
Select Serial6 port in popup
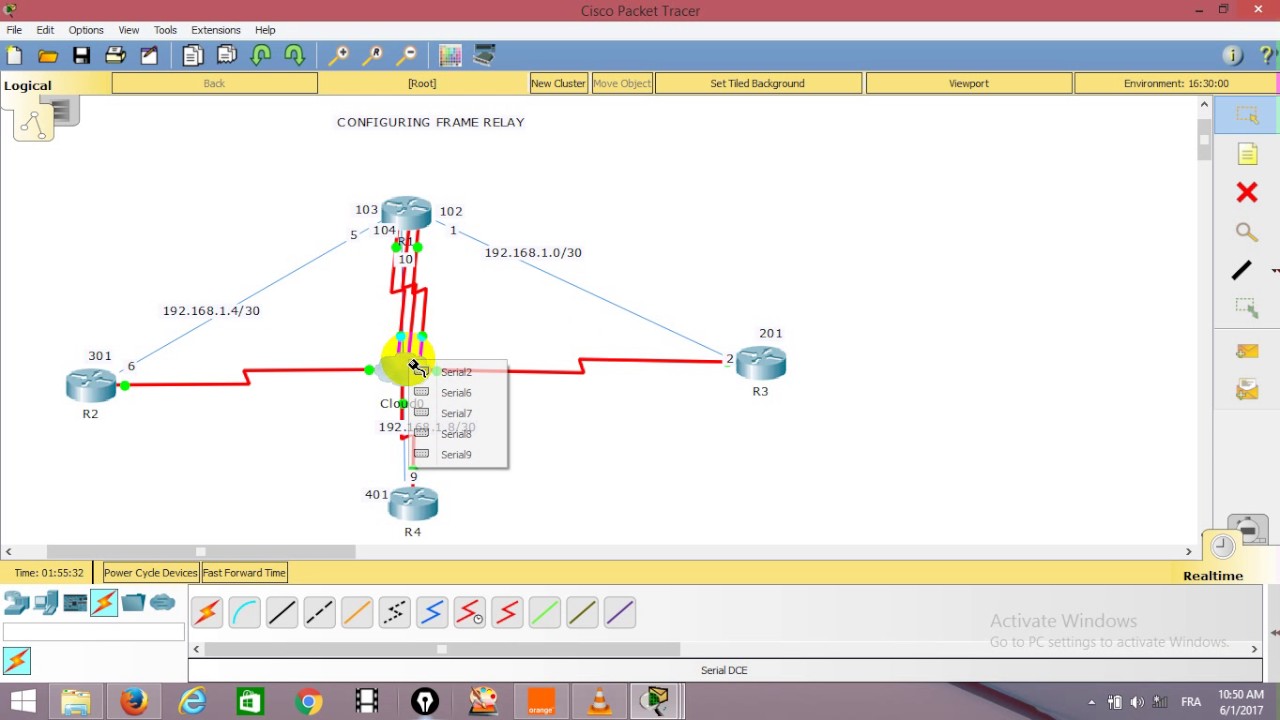click(456, 393)
